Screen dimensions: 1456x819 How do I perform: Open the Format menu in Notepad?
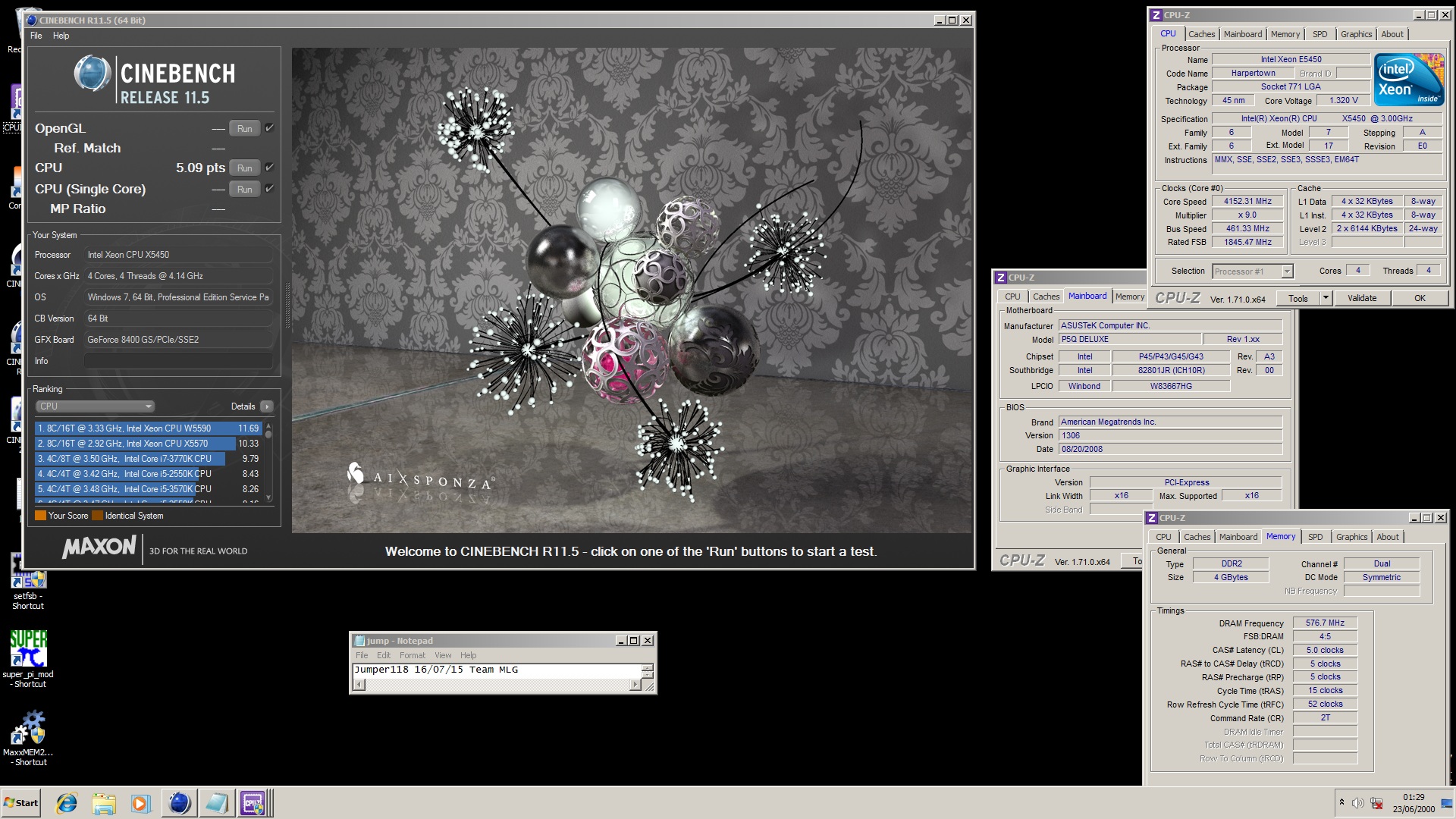pyautogui.click(x=413, y=655)
